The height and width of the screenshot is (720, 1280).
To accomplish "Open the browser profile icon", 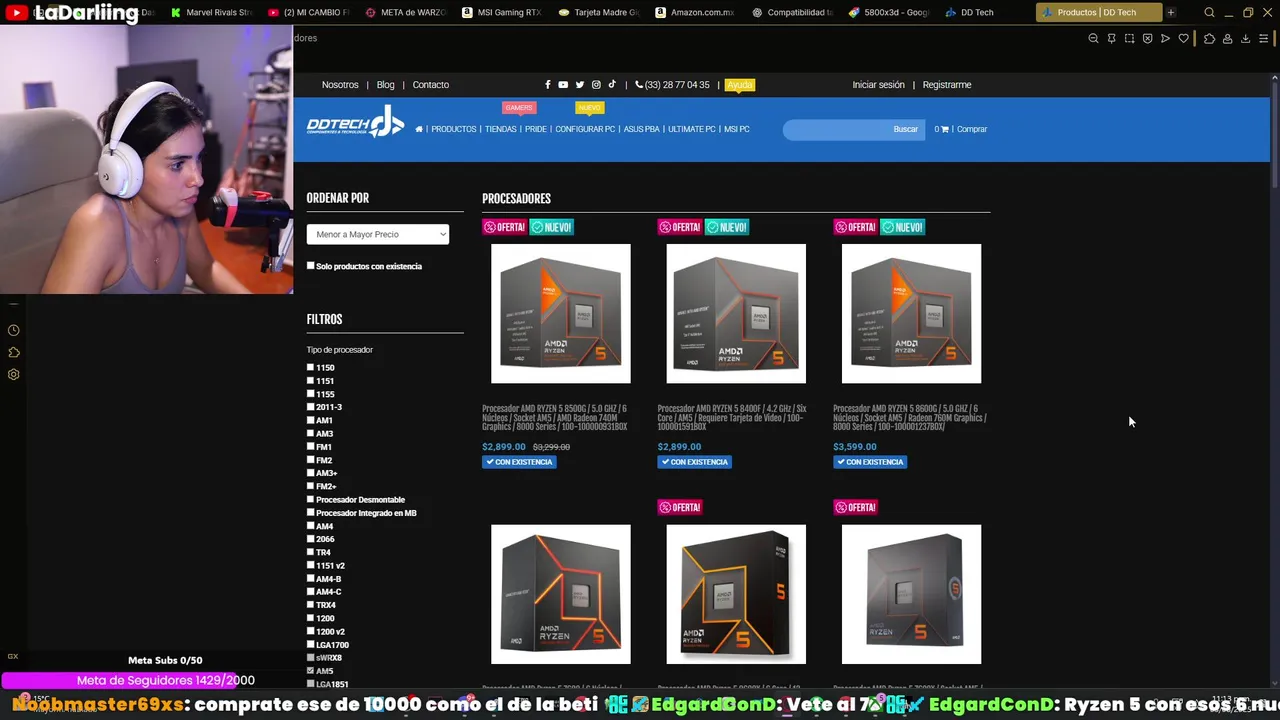I will click(1228, 39).
